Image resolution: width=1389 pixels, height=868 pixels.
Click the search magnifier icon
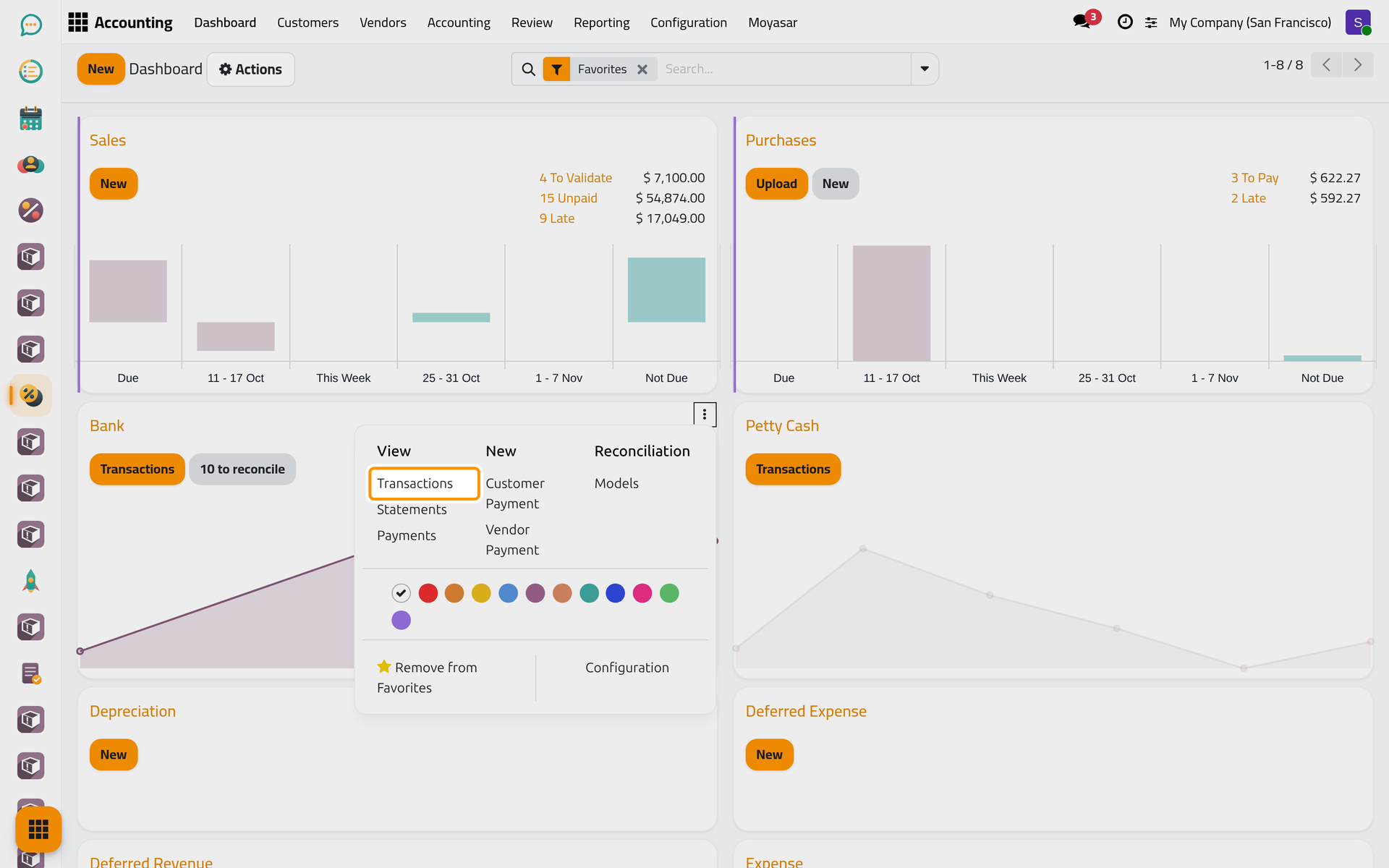coord(529,69)
